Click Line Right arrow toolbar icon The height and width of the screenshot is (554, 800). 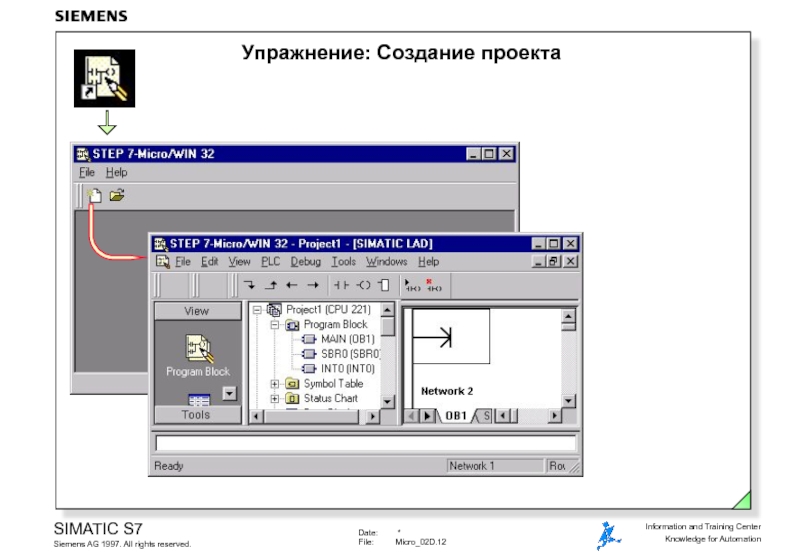coord(313,285)
